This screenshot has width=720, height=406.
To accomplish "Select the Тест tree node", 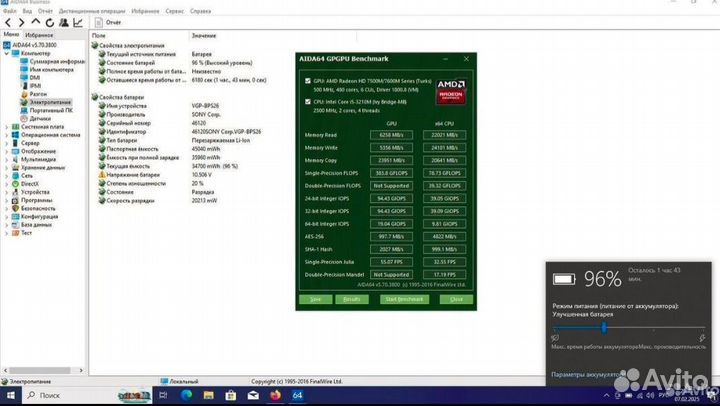I will [22, 233].
